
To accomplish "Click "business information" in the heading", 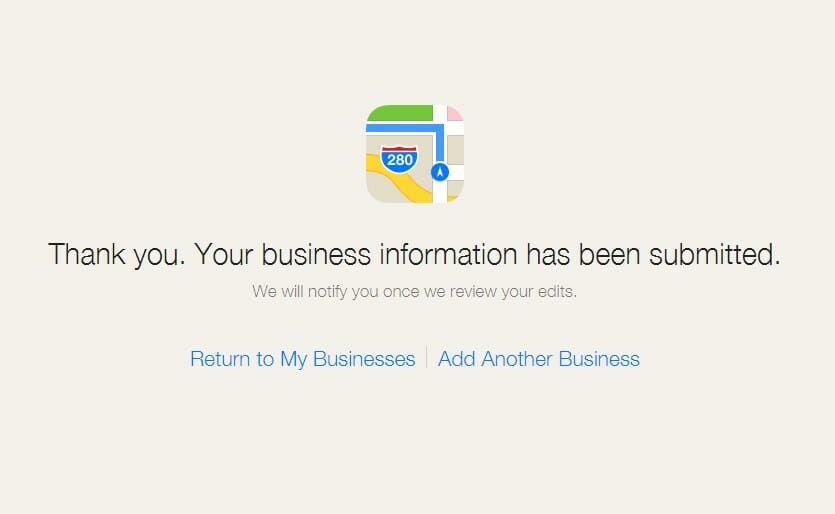I will click(389, 254).
